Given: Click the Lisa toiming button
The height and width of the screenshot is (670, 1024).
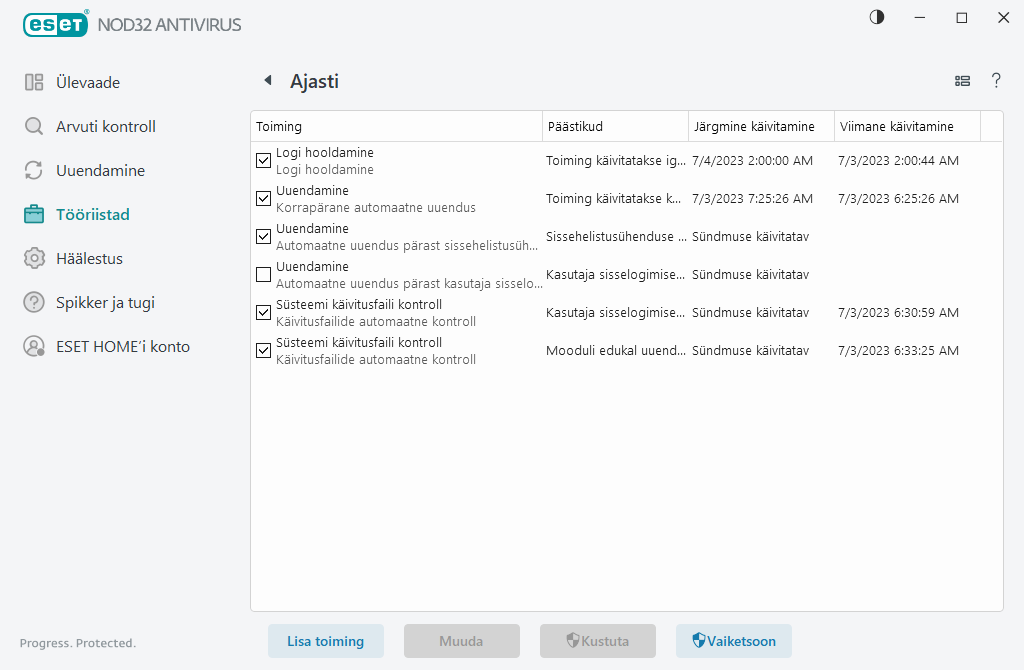Looking at the screenshot, I should pyautogui.click(x=325, y=641).
